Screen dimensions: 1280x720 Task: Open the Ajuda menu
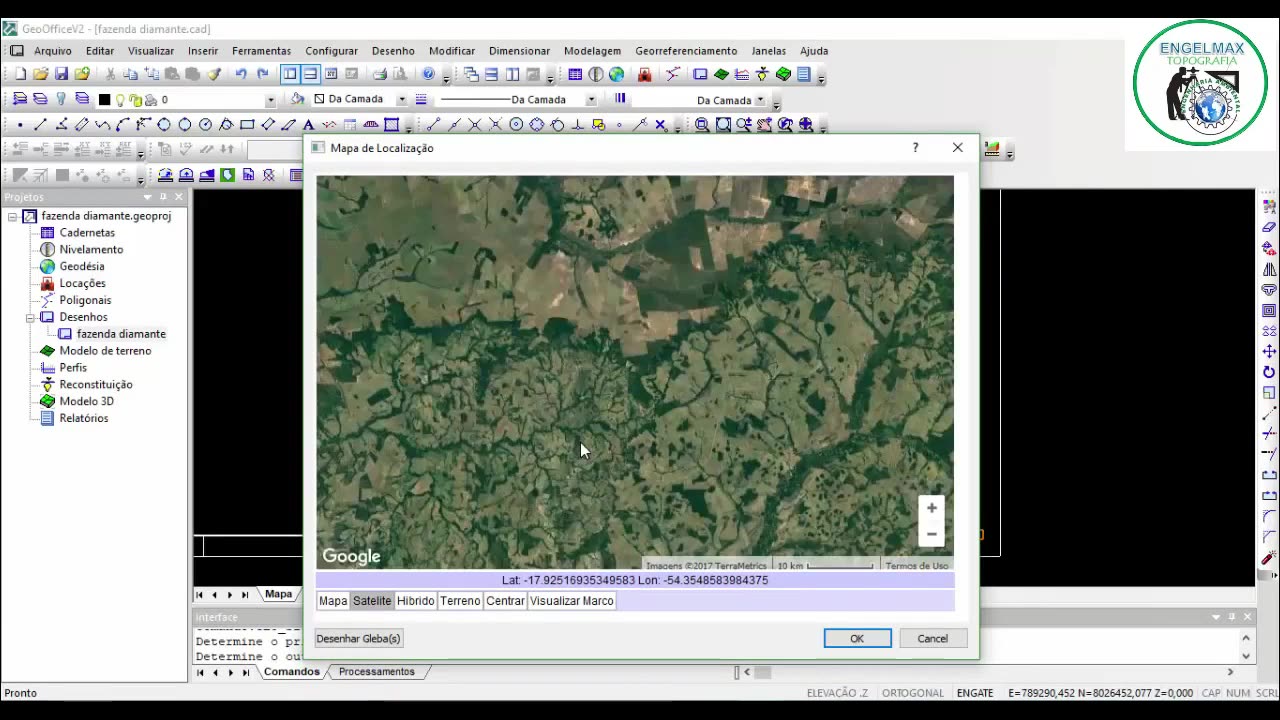click(x=814, y=51)
